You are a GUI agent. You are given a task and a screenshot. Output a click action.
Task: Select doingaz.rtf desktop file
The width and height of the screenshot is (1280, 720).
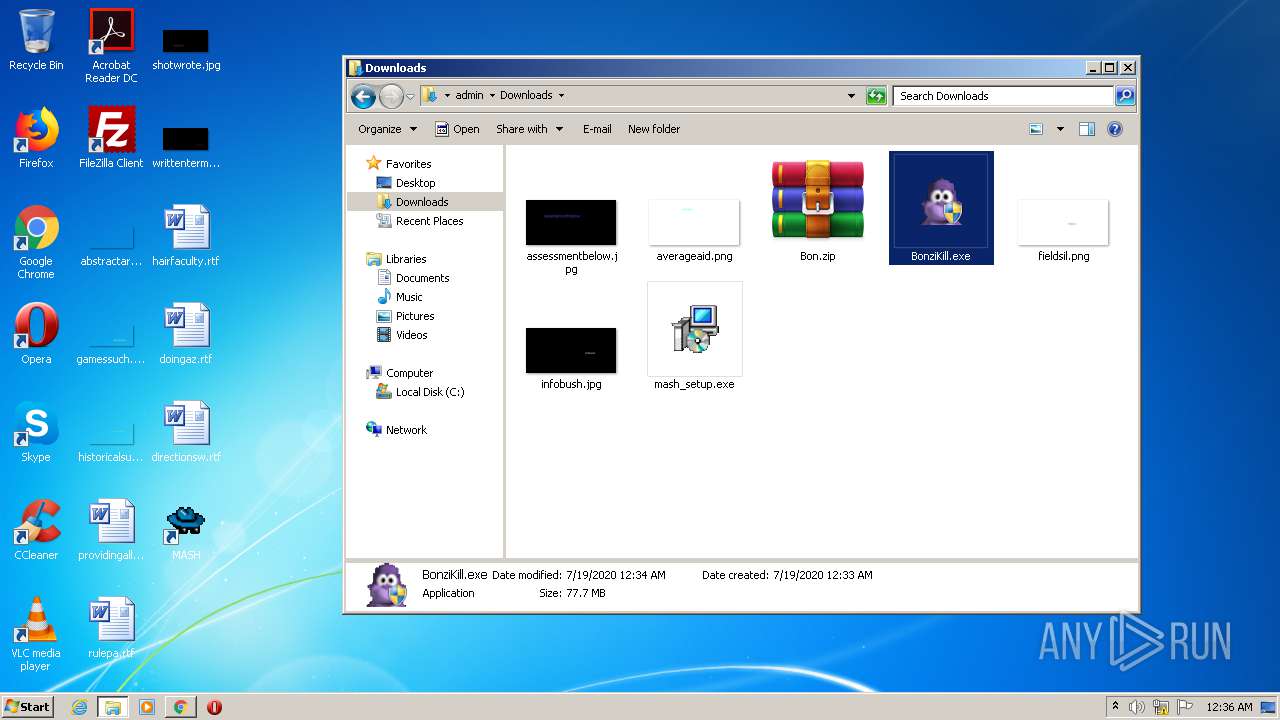click(186, 334)
